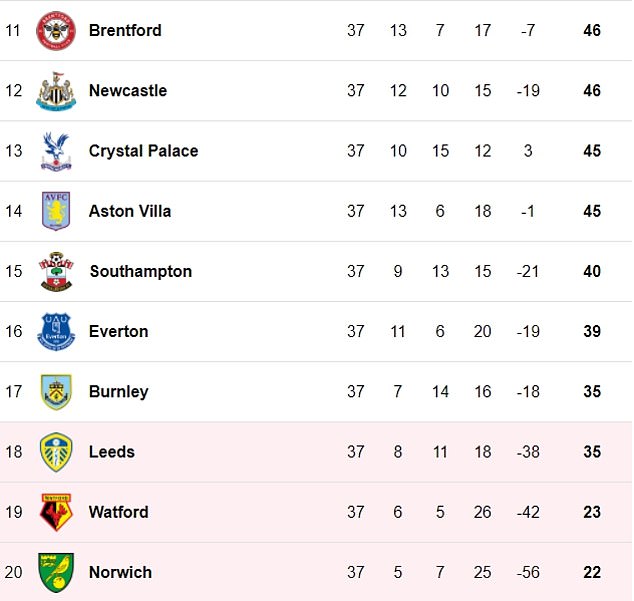The image size is (634, 601).
Task: Select the Burnley row position number 17
Action: [13, 391]
